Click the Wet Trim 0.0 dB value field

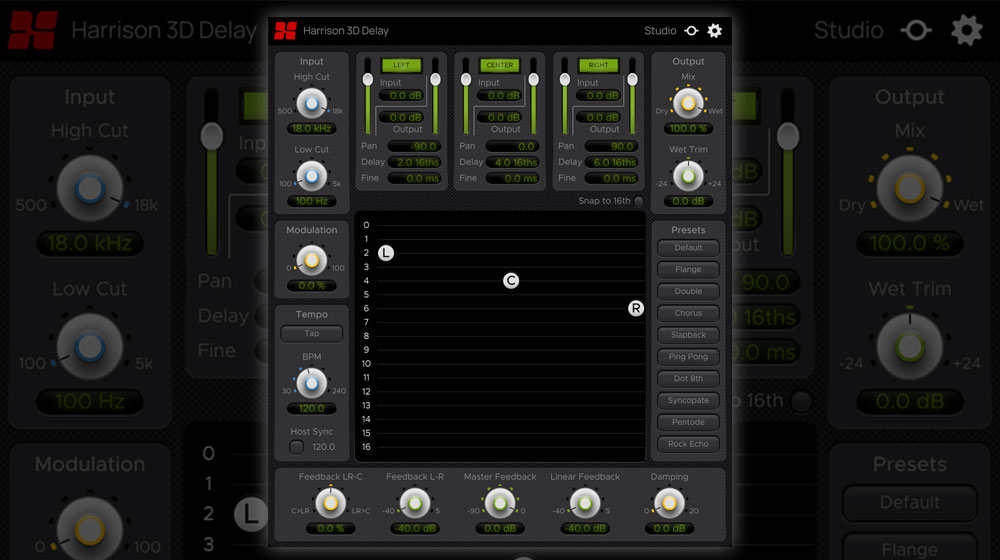pos(688,201)
